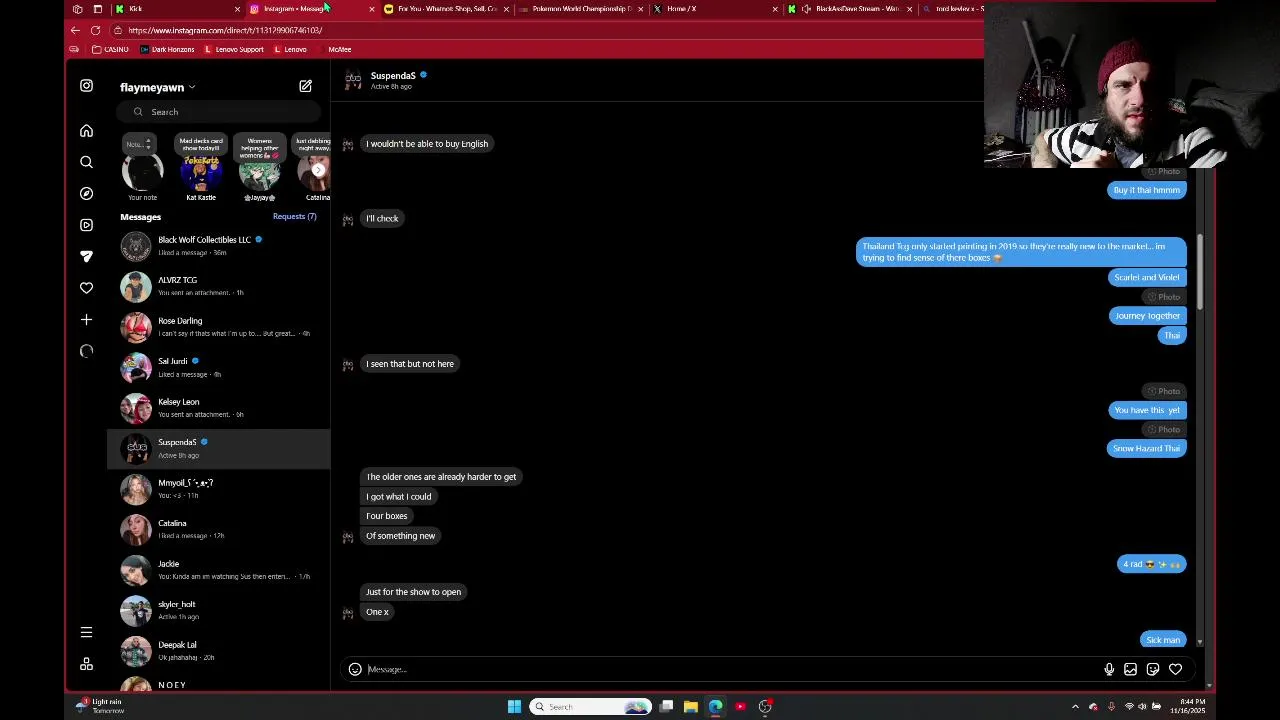Image resolution: width=1280 pixels, height=720 pixels.
Task: Click the browser address bar URL
Action: tap(225, 30)
